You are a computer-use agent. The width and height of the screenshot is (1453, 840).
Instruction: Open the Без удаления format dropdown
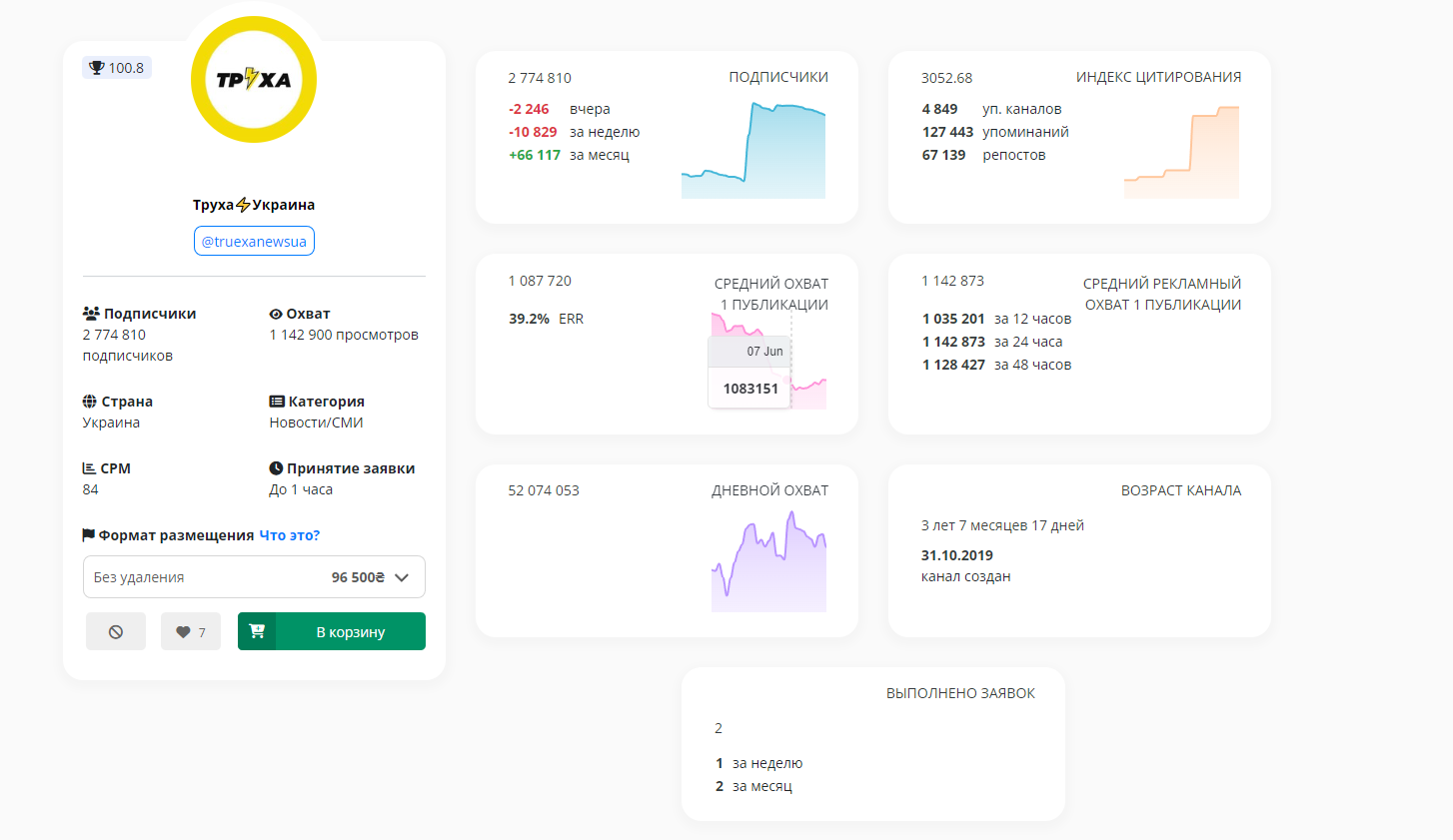coord(254,577)
